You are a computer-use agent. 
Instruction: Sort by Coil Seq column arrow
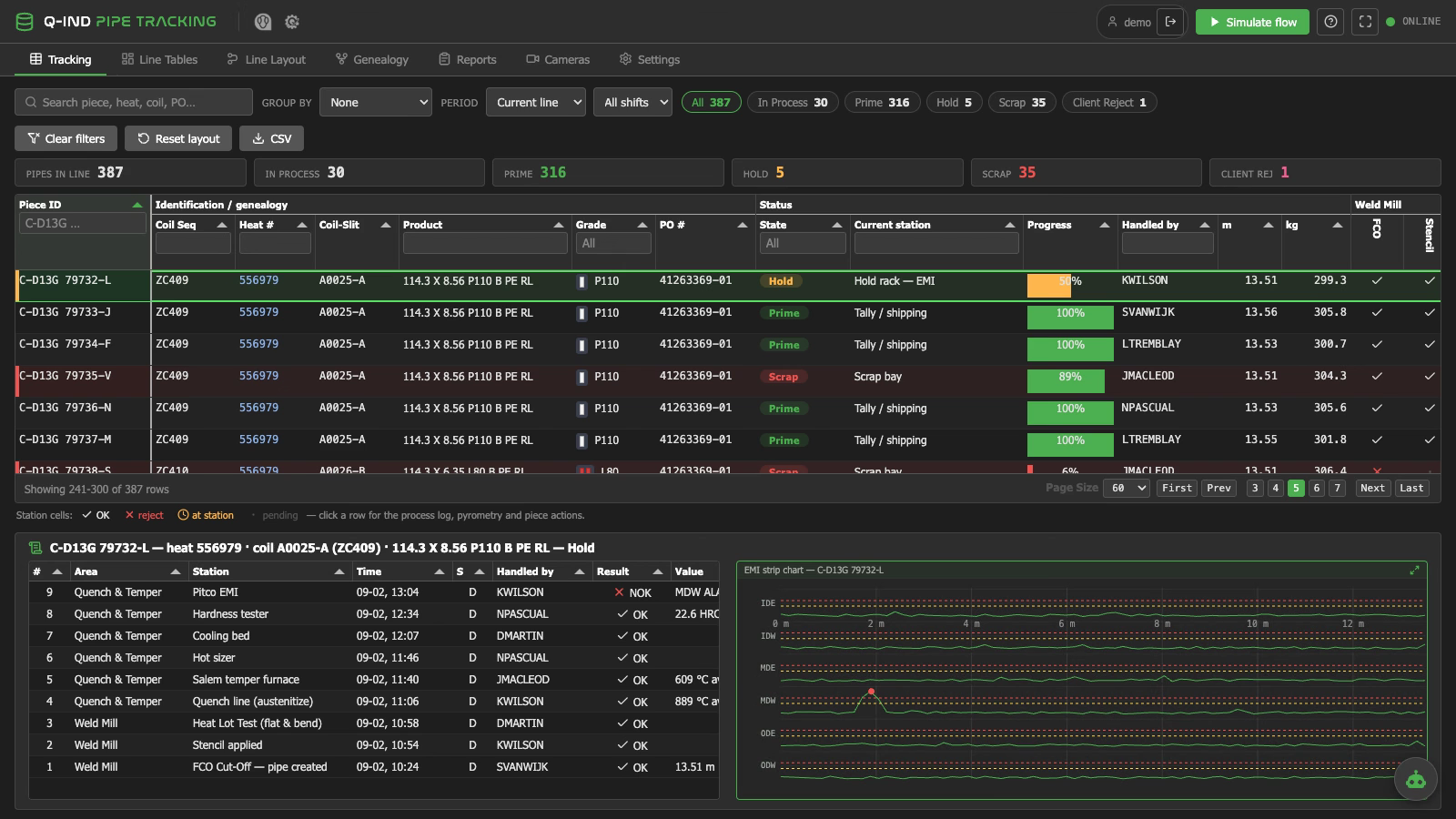coord(222,225)
